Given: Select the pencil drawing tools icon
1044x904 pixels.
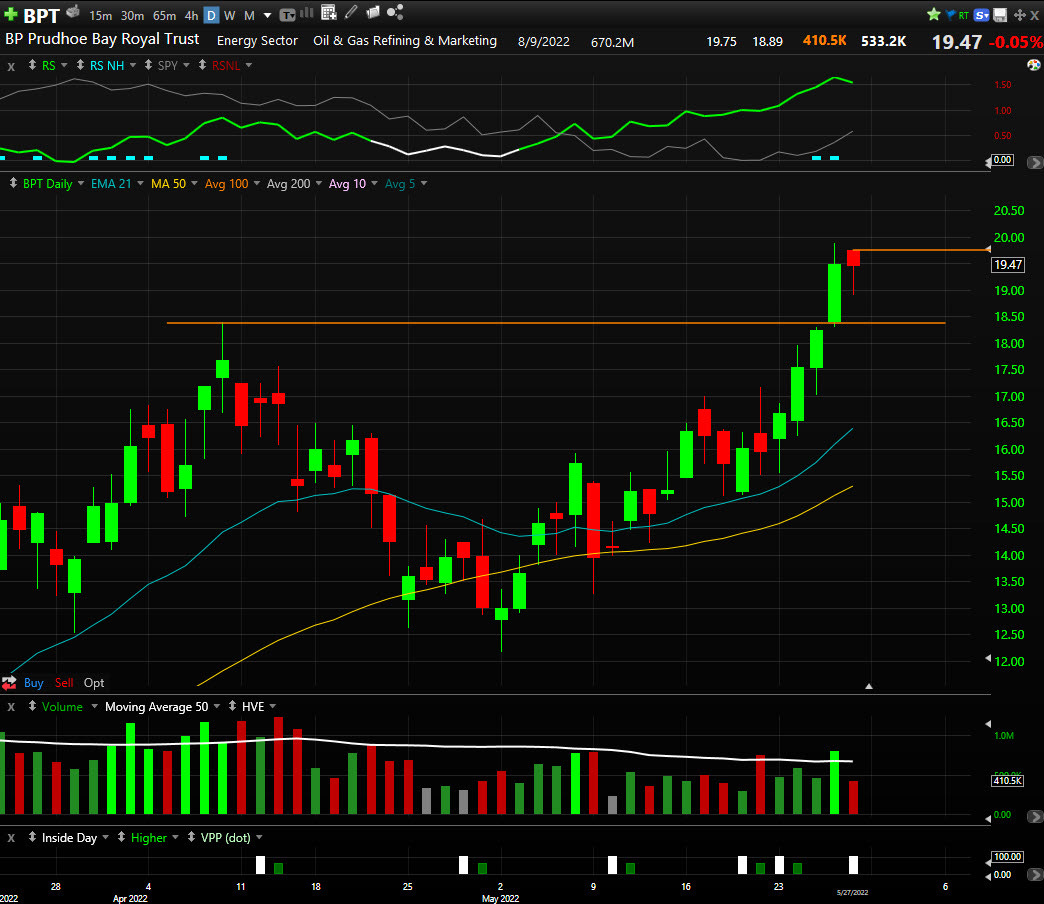Looking at the screenshot, I should pos(351,12).
